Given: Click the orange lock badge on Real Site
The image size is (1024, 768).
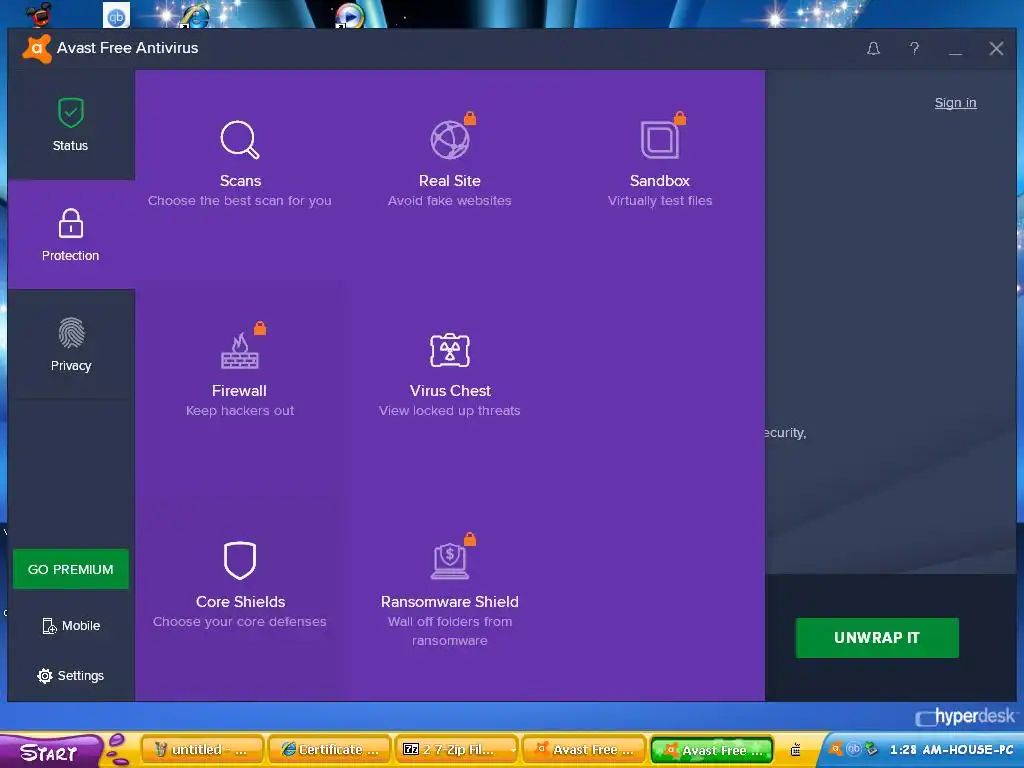Looking at the screenshot, I should [x=470, y=118].
